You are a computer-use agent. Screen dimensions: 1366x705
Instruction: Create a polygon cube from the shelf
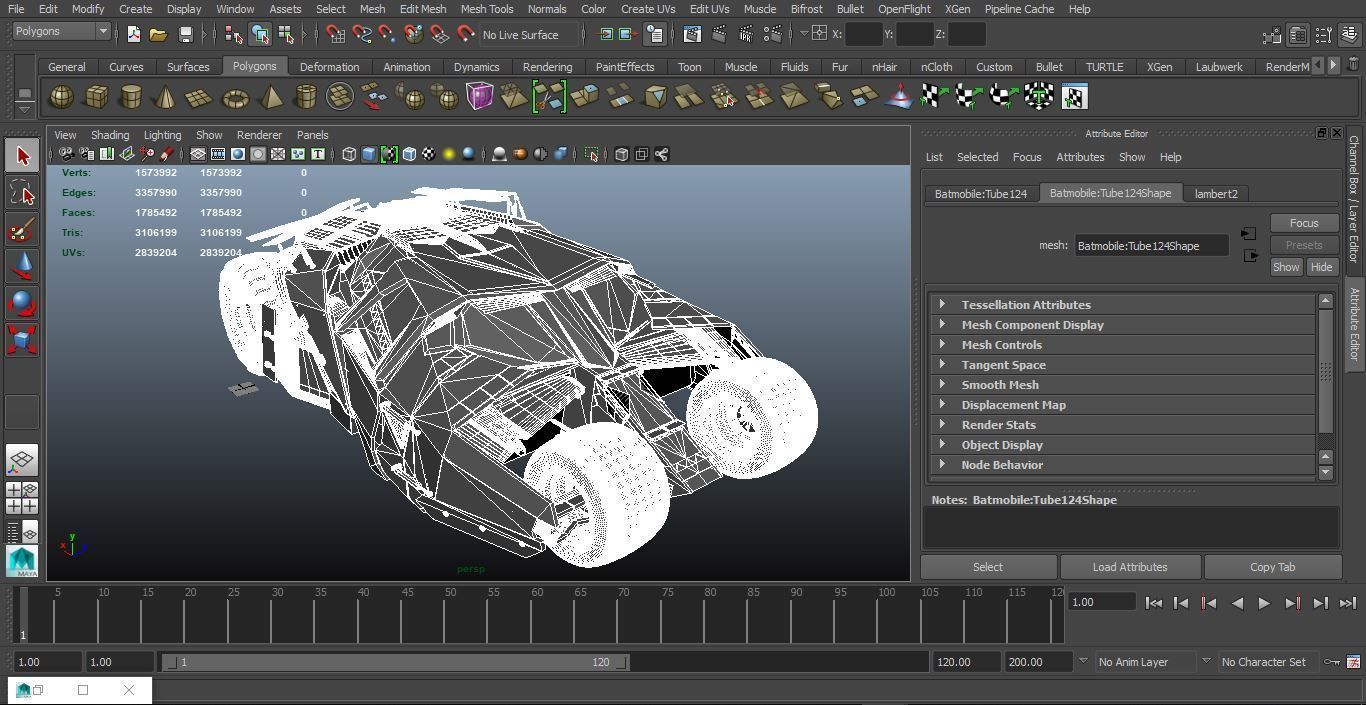point(96,97)
